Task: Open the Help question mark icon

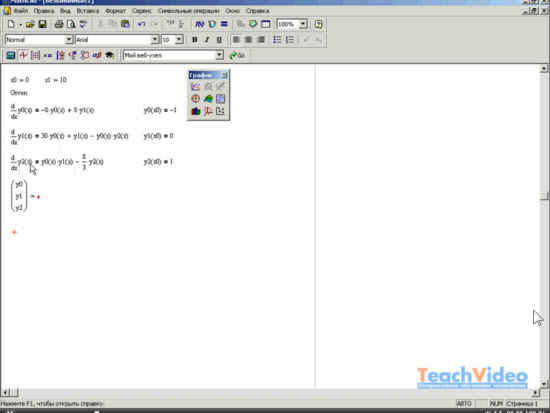Action: [x=318, y=24]
